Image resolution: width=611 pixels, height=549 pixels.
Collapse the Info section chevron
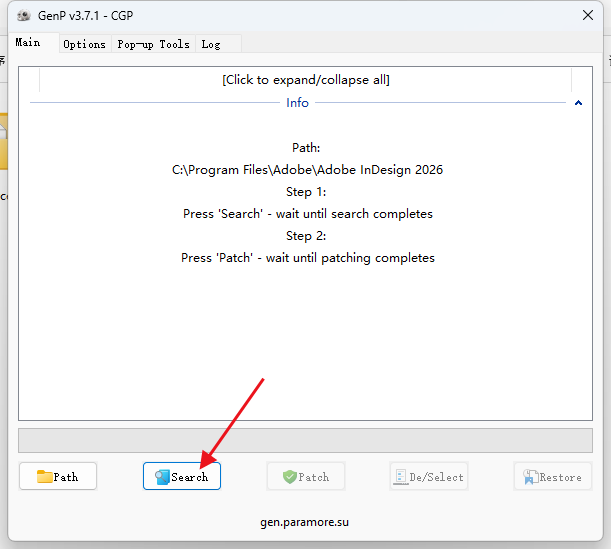coord(578,103)
